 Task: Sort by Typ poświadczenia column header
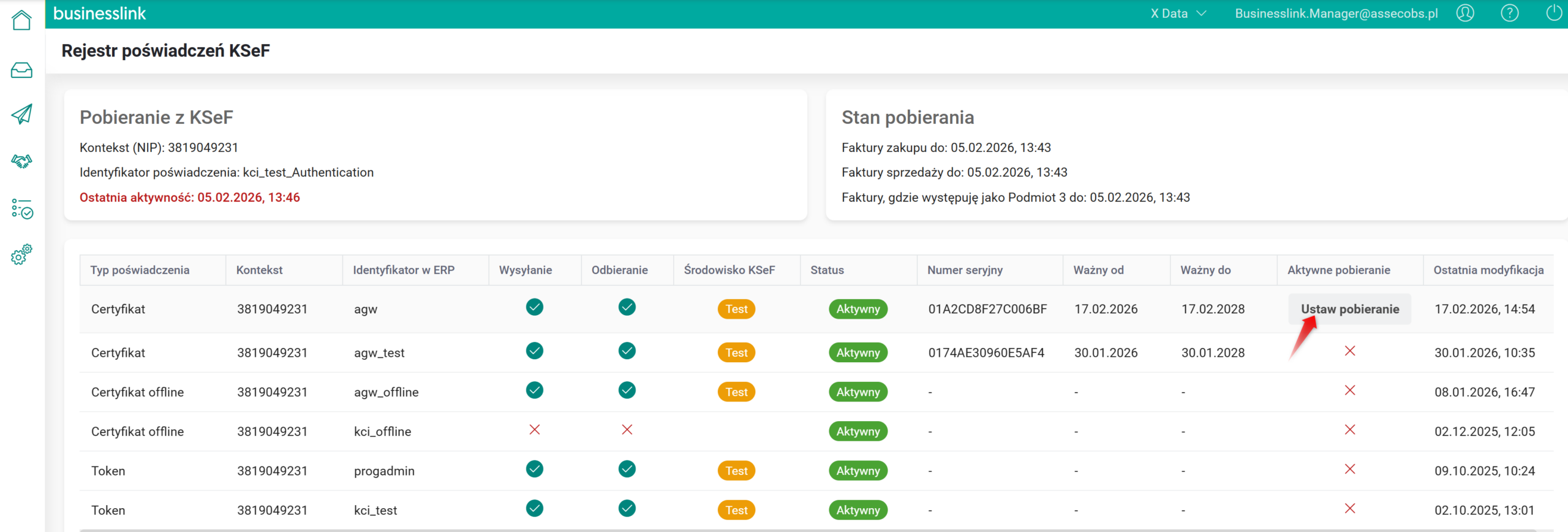coord(140,270)
